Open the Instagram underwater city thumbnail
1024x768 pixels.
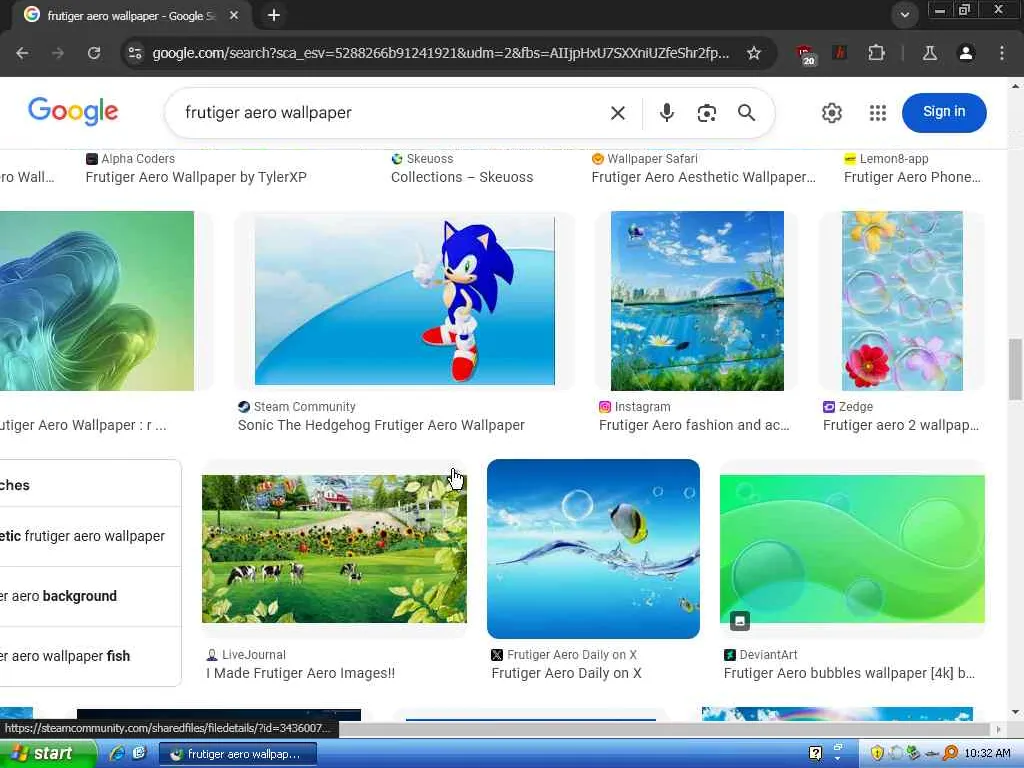697,301
